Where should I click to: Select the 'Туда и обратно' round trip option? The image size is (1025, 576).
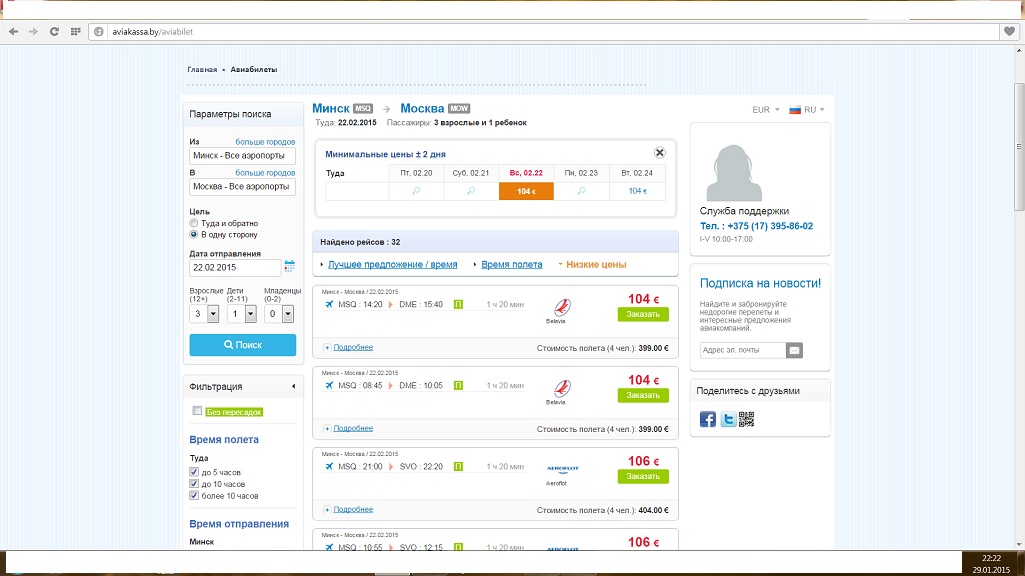pos(194,223)
